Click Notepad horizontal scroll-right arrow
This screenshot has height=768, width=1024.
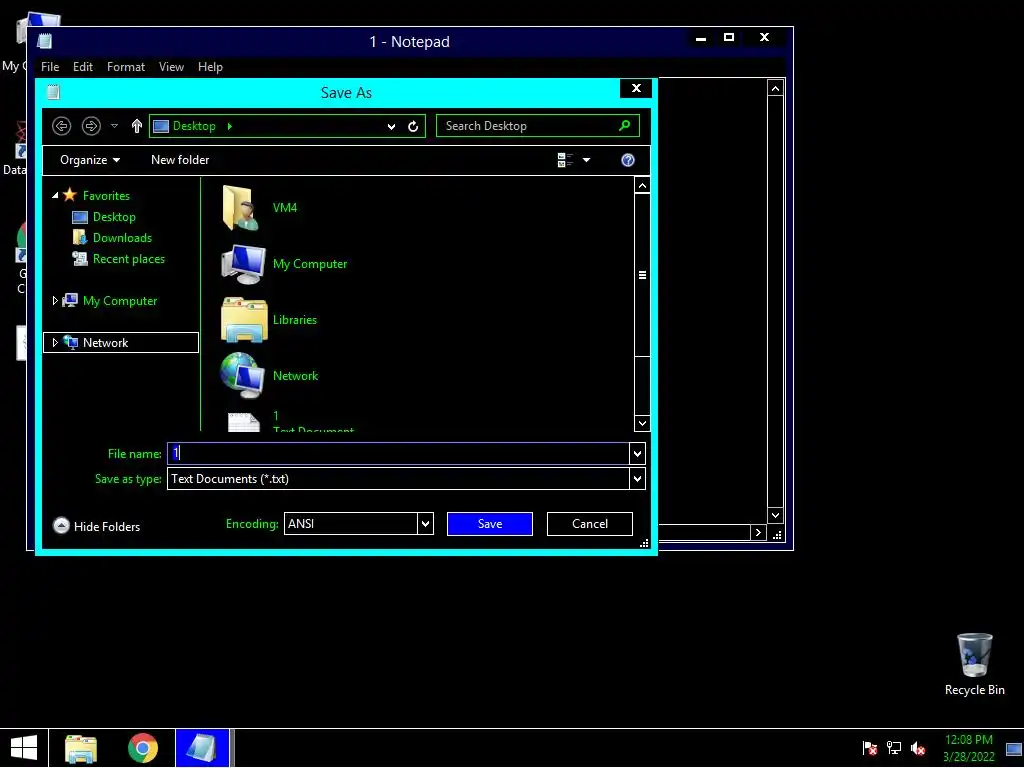click(758, 533)
